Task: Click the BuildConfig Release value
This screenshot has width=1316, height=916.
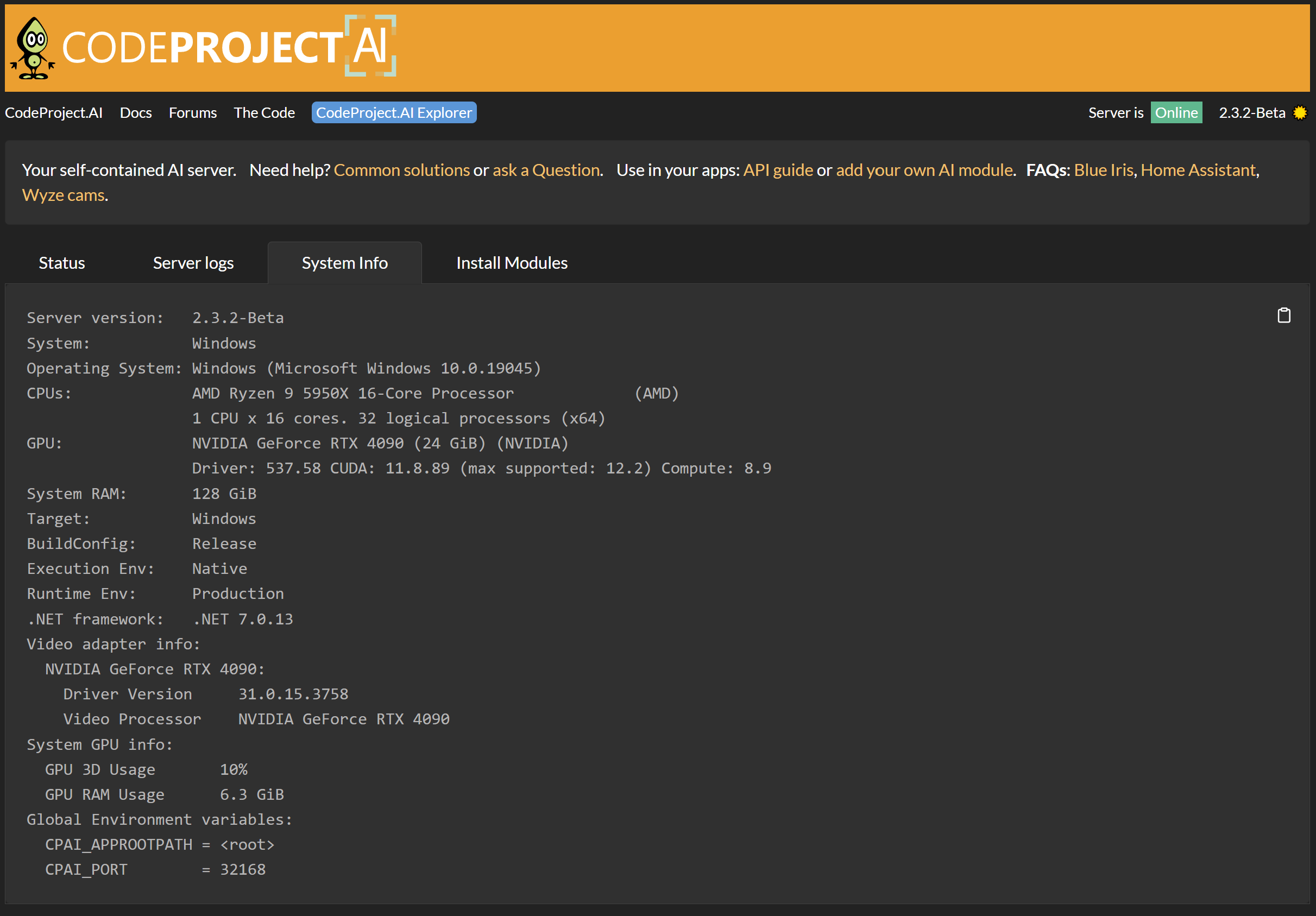Action: click(x=224, y=544)
